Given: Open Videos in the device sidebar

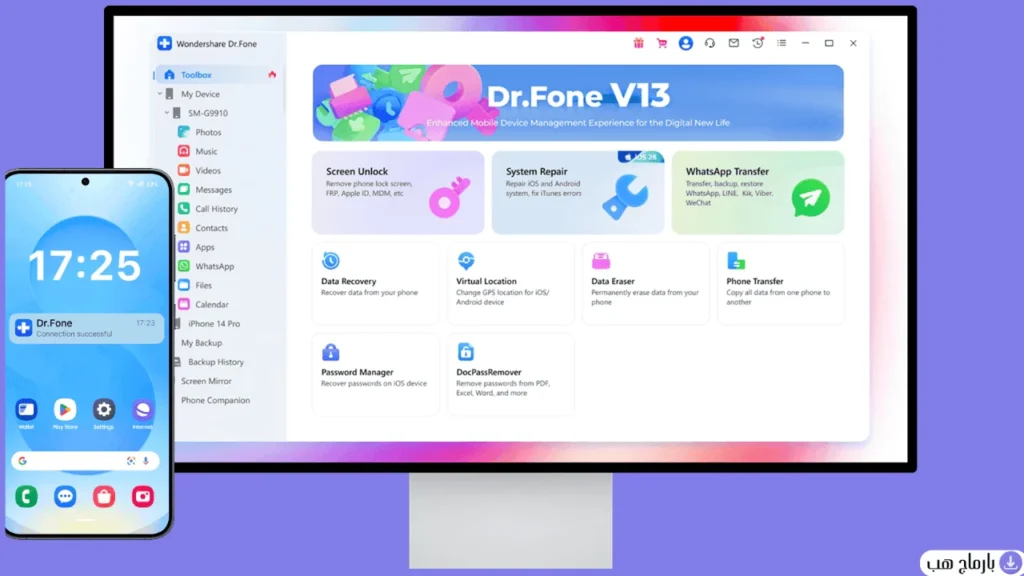Looking at the screenshot, I should (x=208, y=170).
